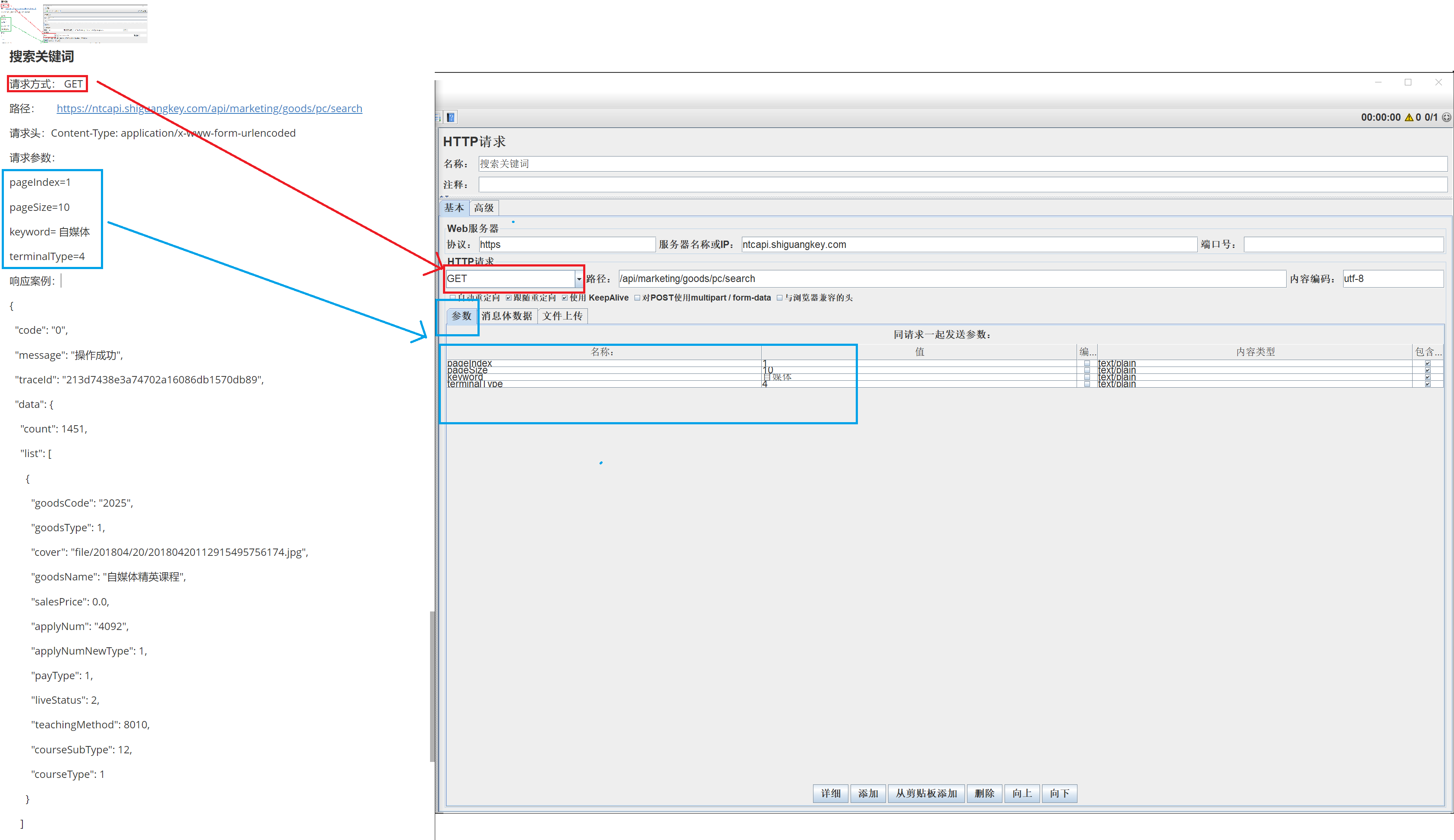Switch to the 文件上传 files upload tab

pos(562,316)
